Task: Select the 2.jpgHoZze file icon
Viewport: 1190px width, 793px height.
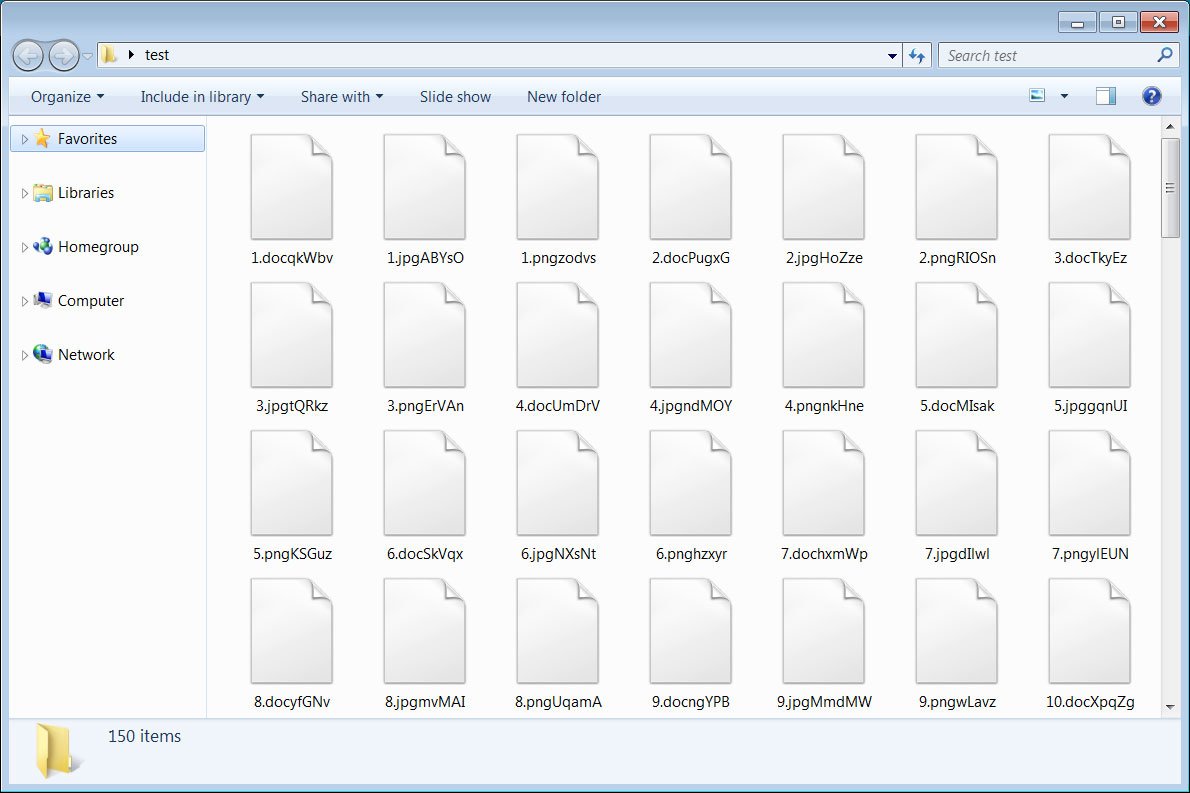Action: click(823, 185)
